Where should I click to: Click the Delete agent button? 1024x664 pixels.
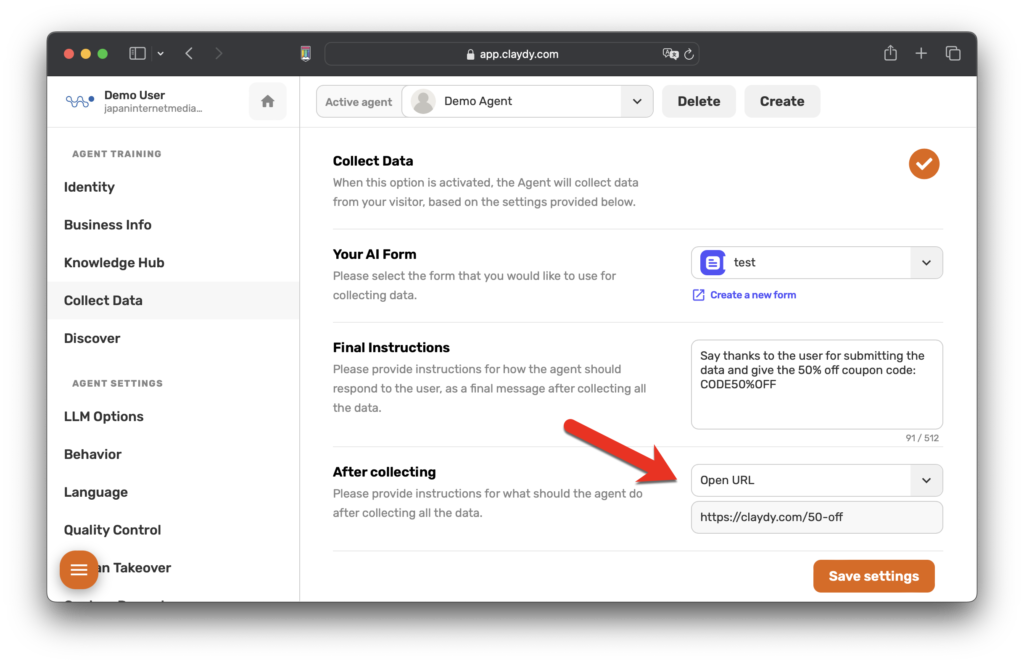pos(698,101)
